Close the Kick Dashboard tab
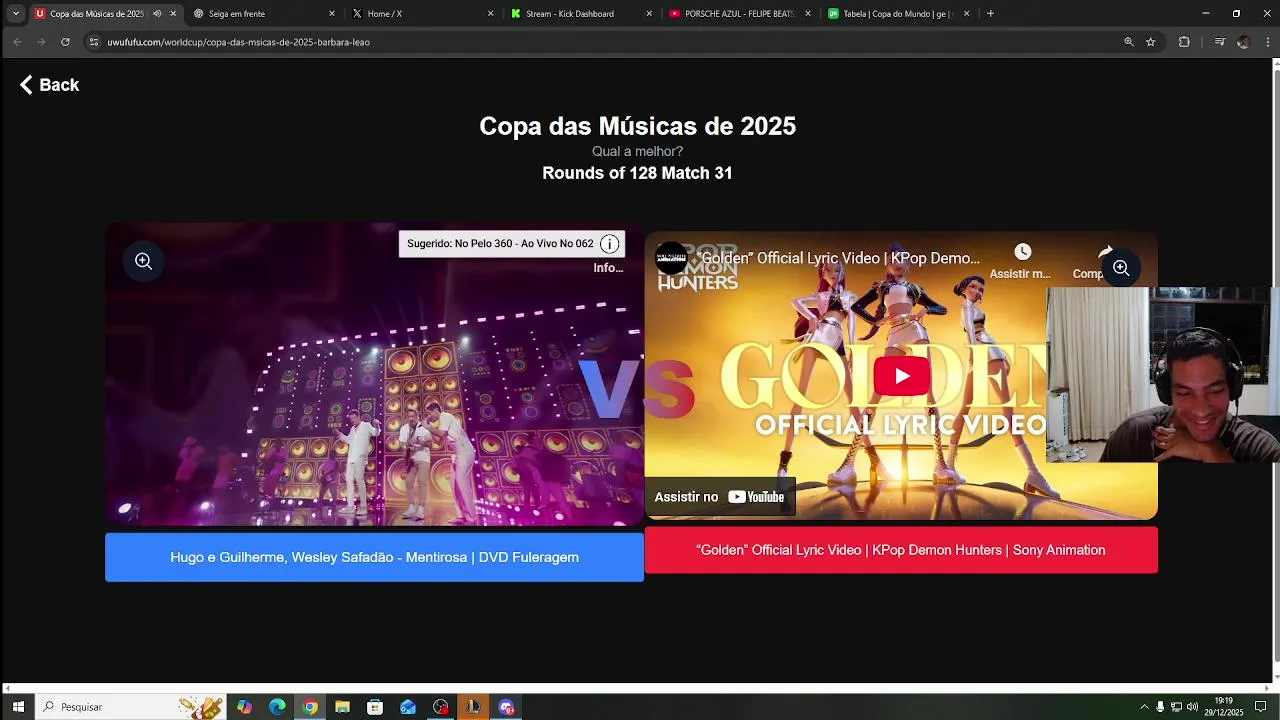 pyautogui.click(x=649, y=14)
